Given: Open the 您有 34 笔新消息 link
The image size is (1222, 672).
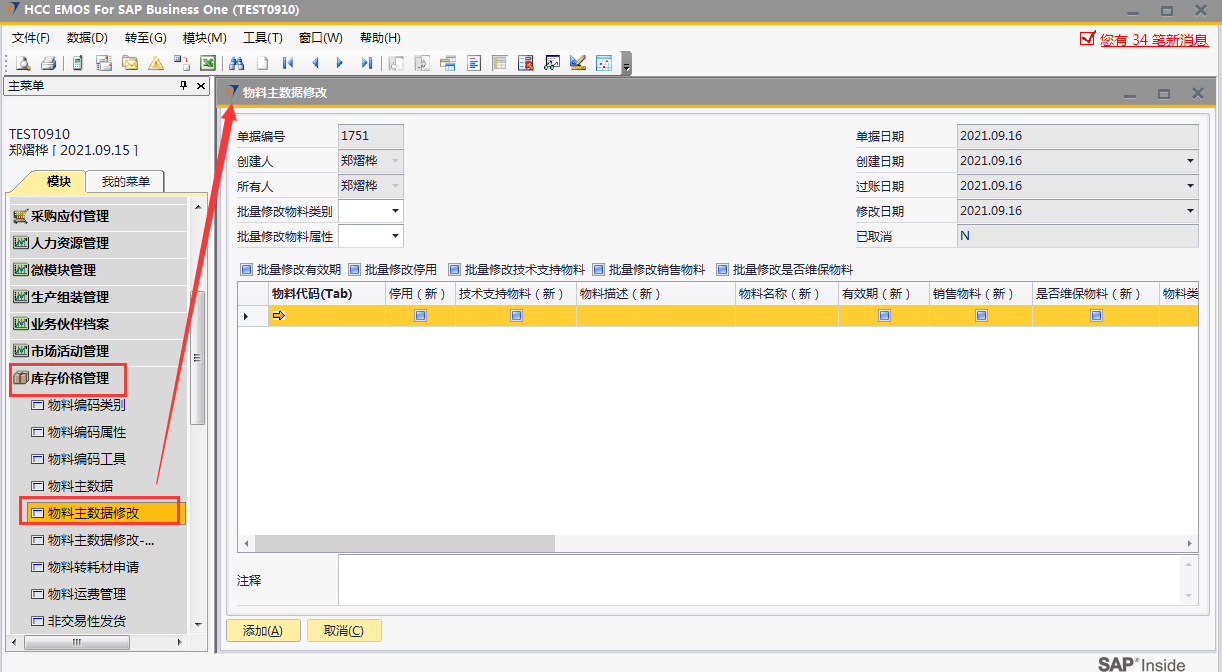Looking at the screenshot, I should tap(1153, 40).
